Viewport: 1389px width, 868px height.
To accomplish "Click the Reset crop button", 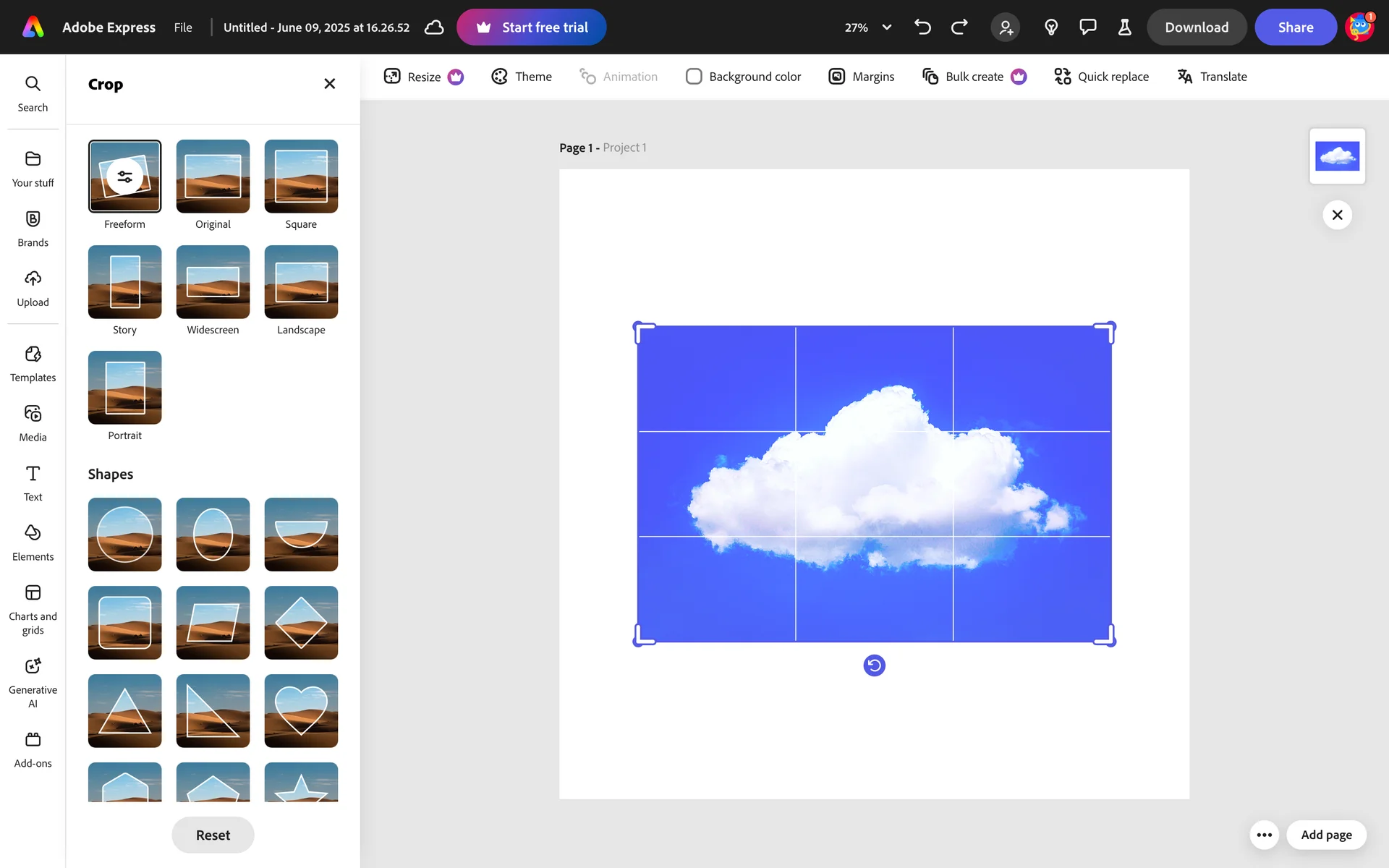I will tap(213, 835).
